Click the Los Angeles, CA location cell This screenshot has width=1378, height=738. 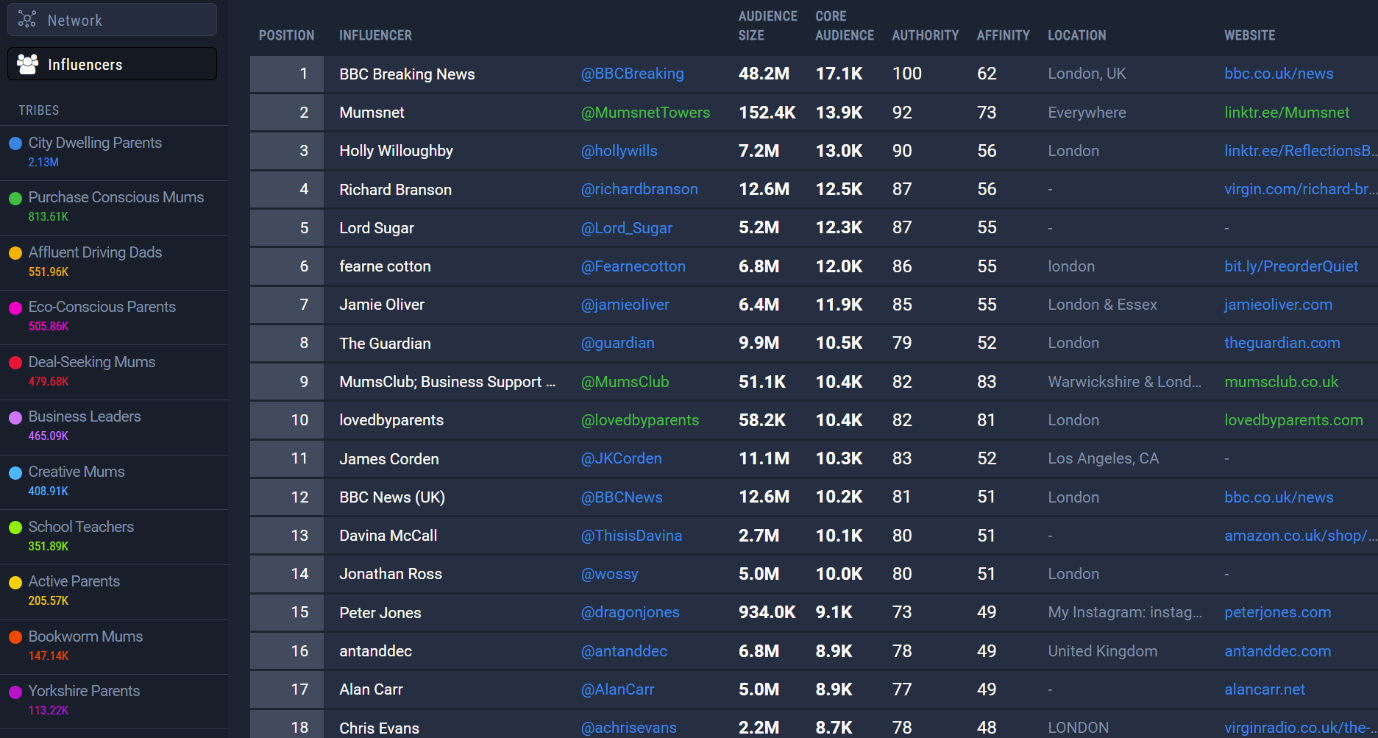pos(1103,459)
